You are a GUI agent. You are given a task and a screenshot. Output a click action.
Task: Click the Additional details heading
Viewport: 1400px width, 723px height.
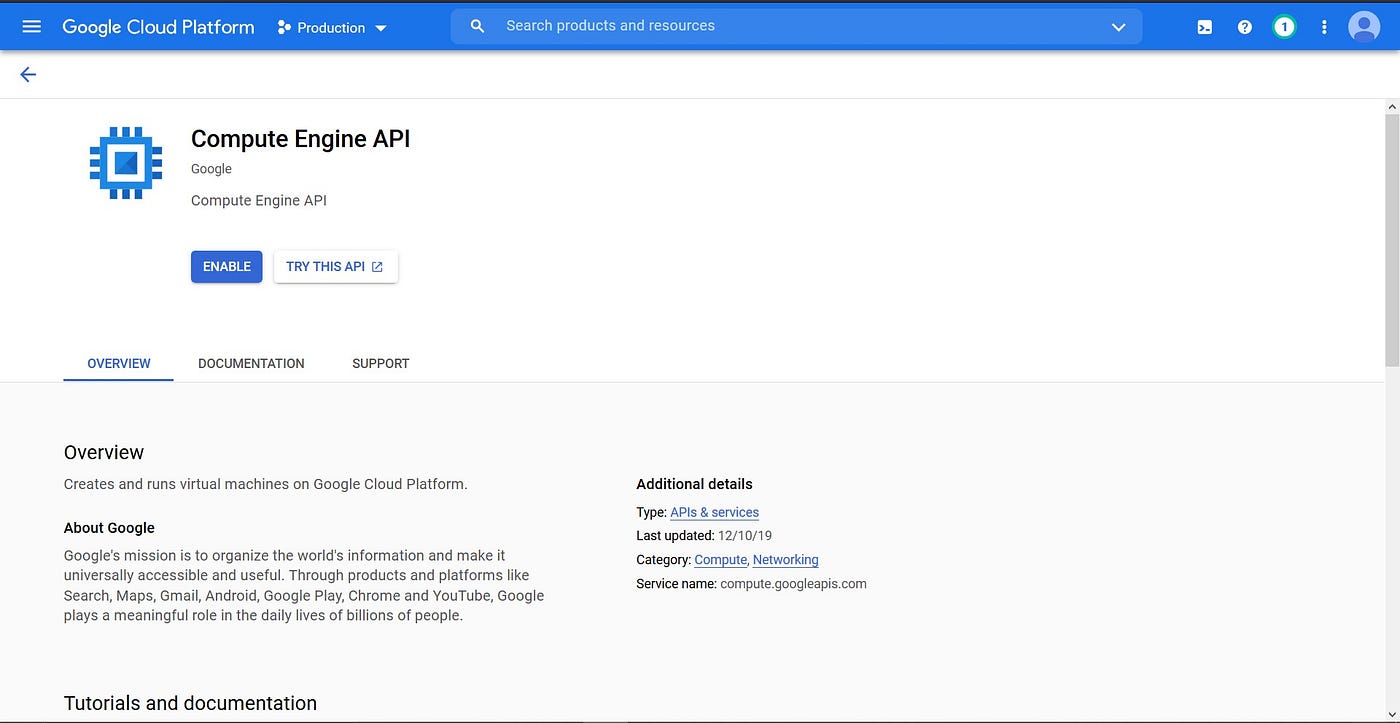(x=694, y=484)
